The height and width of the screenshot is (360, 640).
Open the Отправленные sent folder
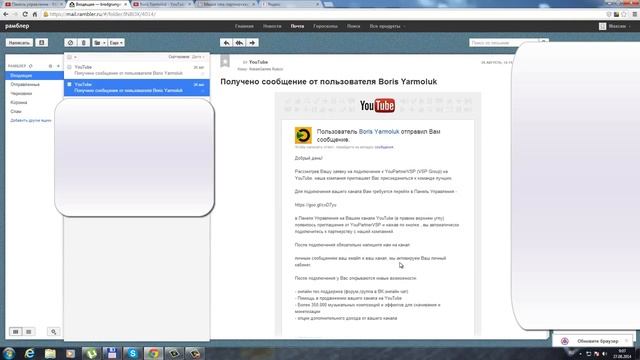(25, 84)
